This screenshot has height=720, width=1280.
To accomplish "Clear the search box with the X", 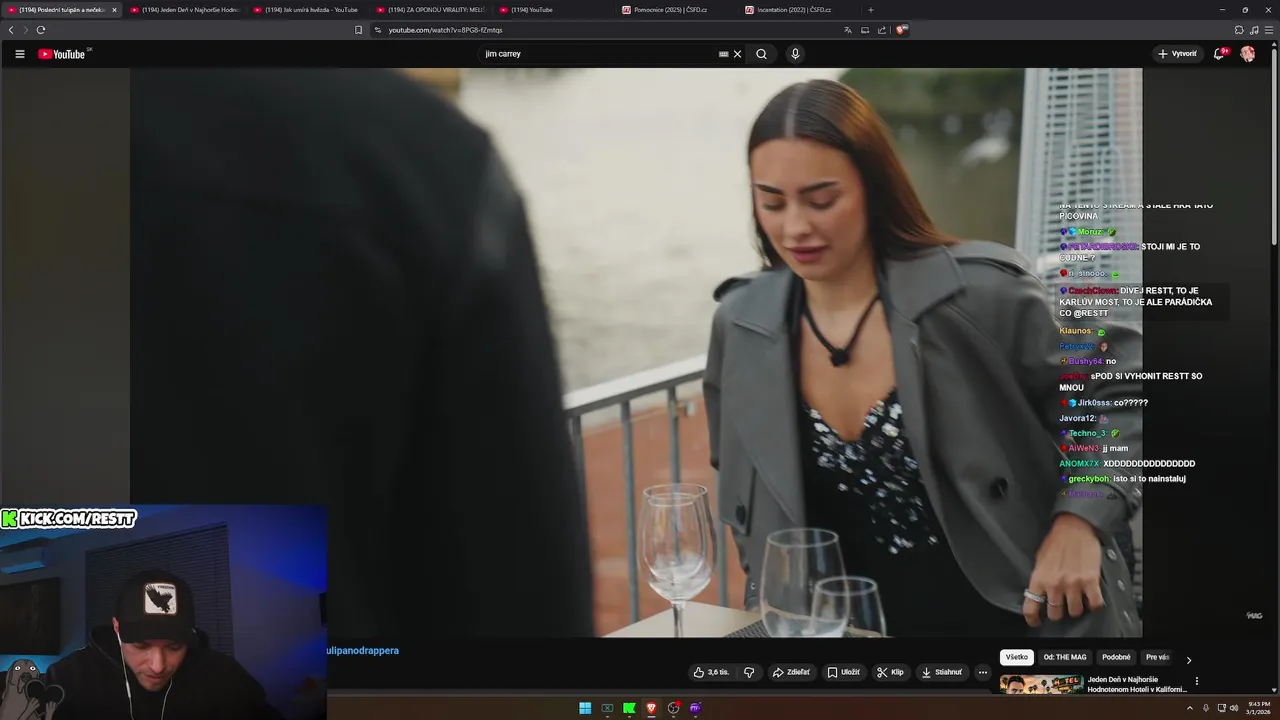I will [737, 54].
